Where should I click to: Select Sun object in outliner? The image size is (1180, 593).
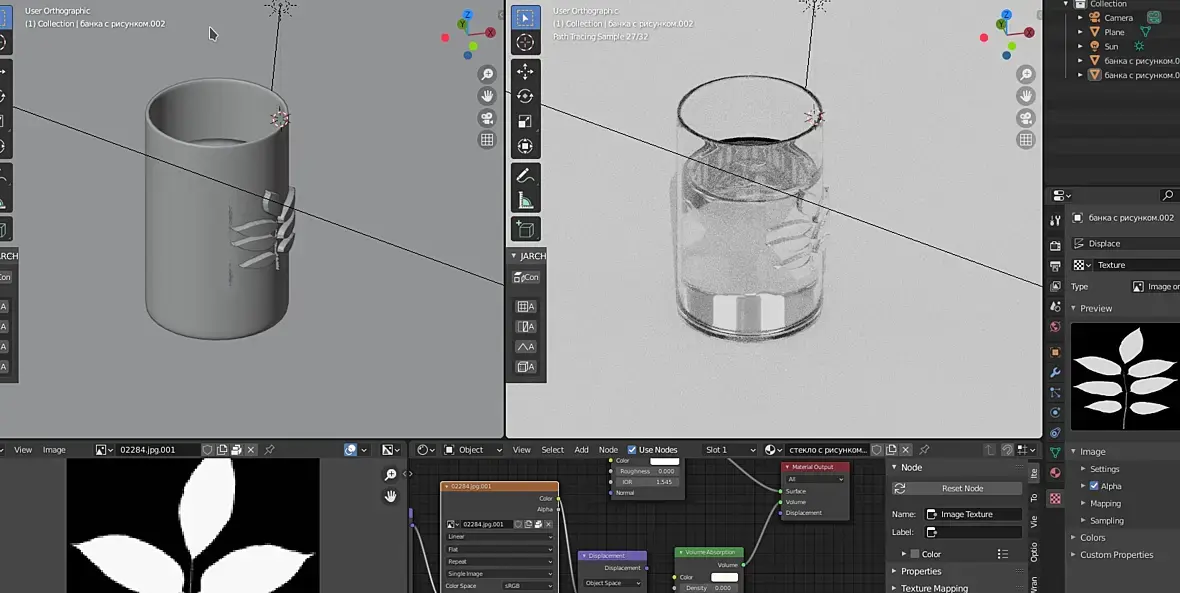[x=1112, y=46]
